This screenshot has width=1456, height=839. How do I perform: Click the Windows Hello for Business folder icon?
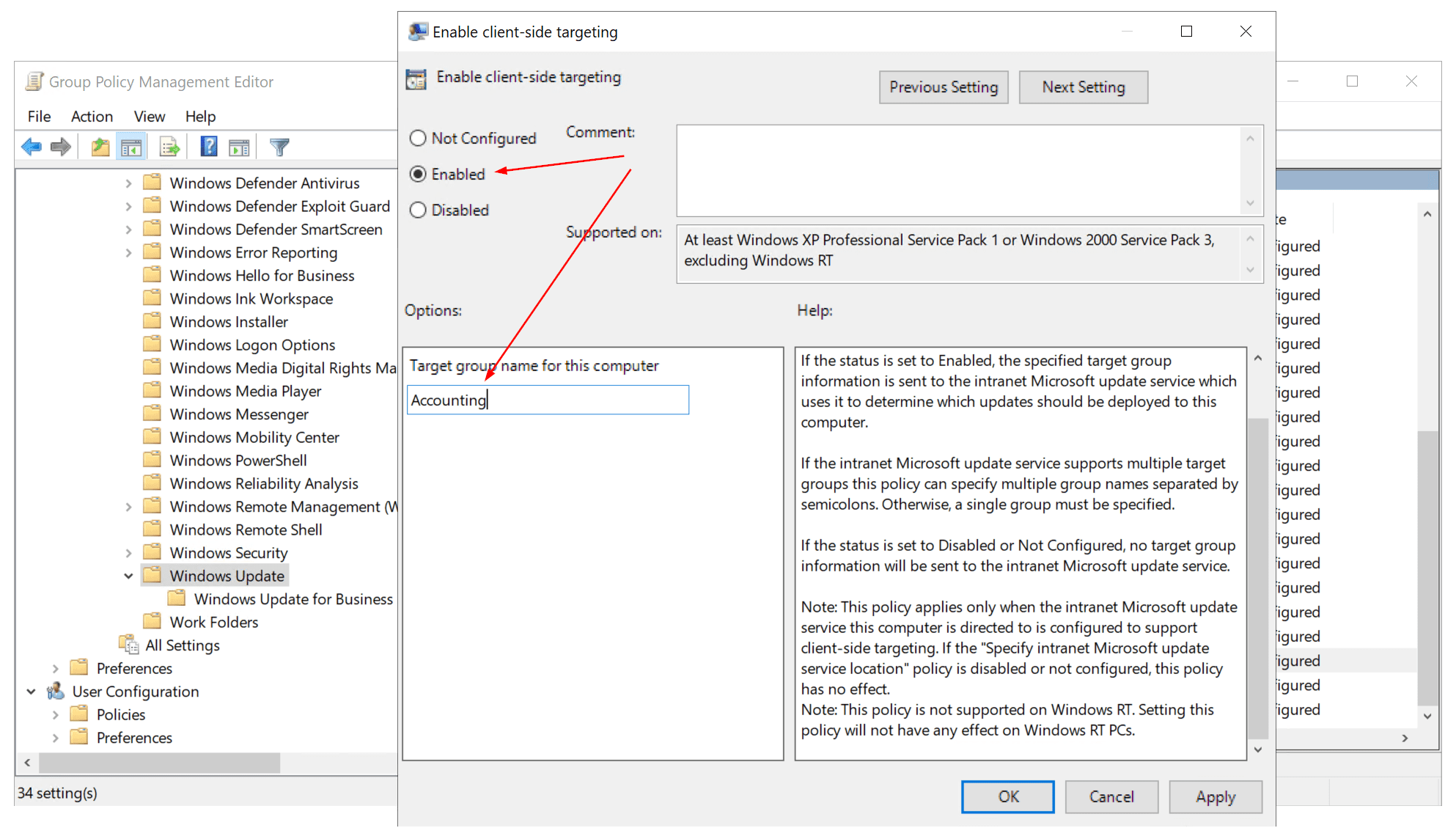click(152, 275)
